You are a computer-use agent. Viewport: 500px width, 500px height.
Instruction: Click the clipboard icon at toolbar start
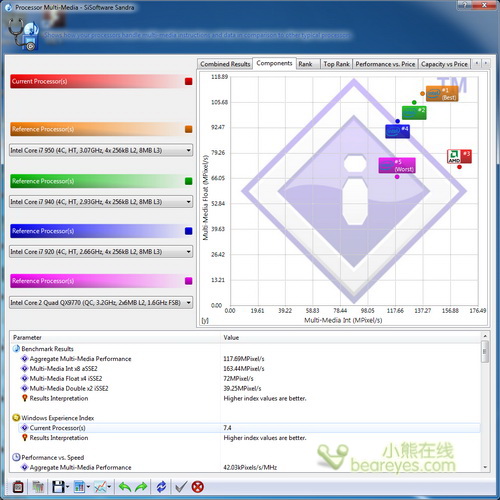18,487
